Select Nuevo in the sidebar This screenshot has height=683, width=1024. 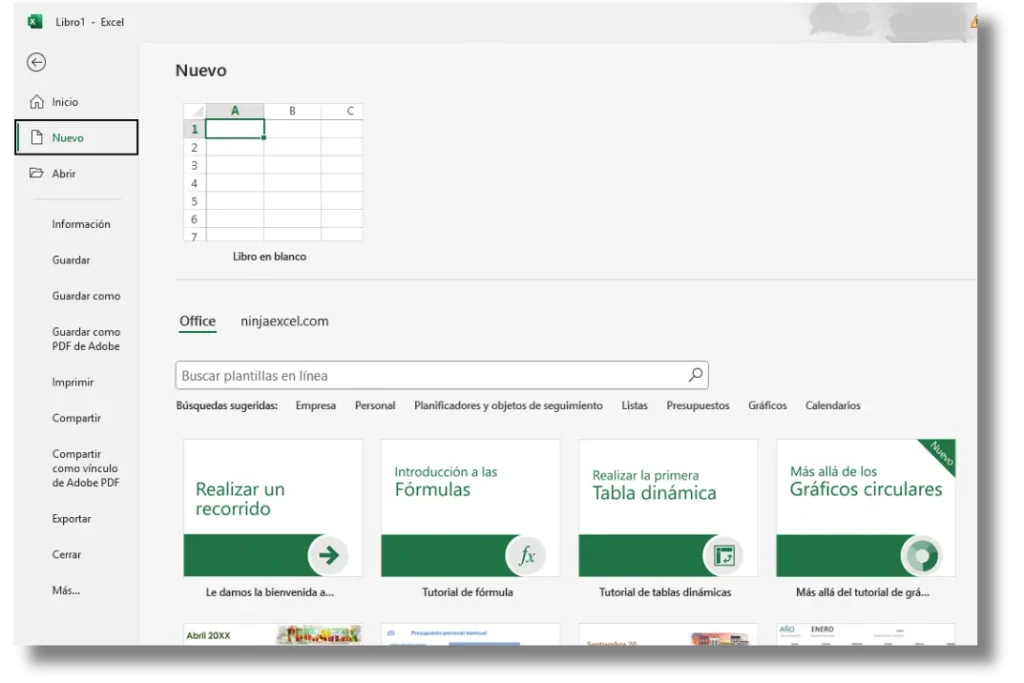coord(76,137)
